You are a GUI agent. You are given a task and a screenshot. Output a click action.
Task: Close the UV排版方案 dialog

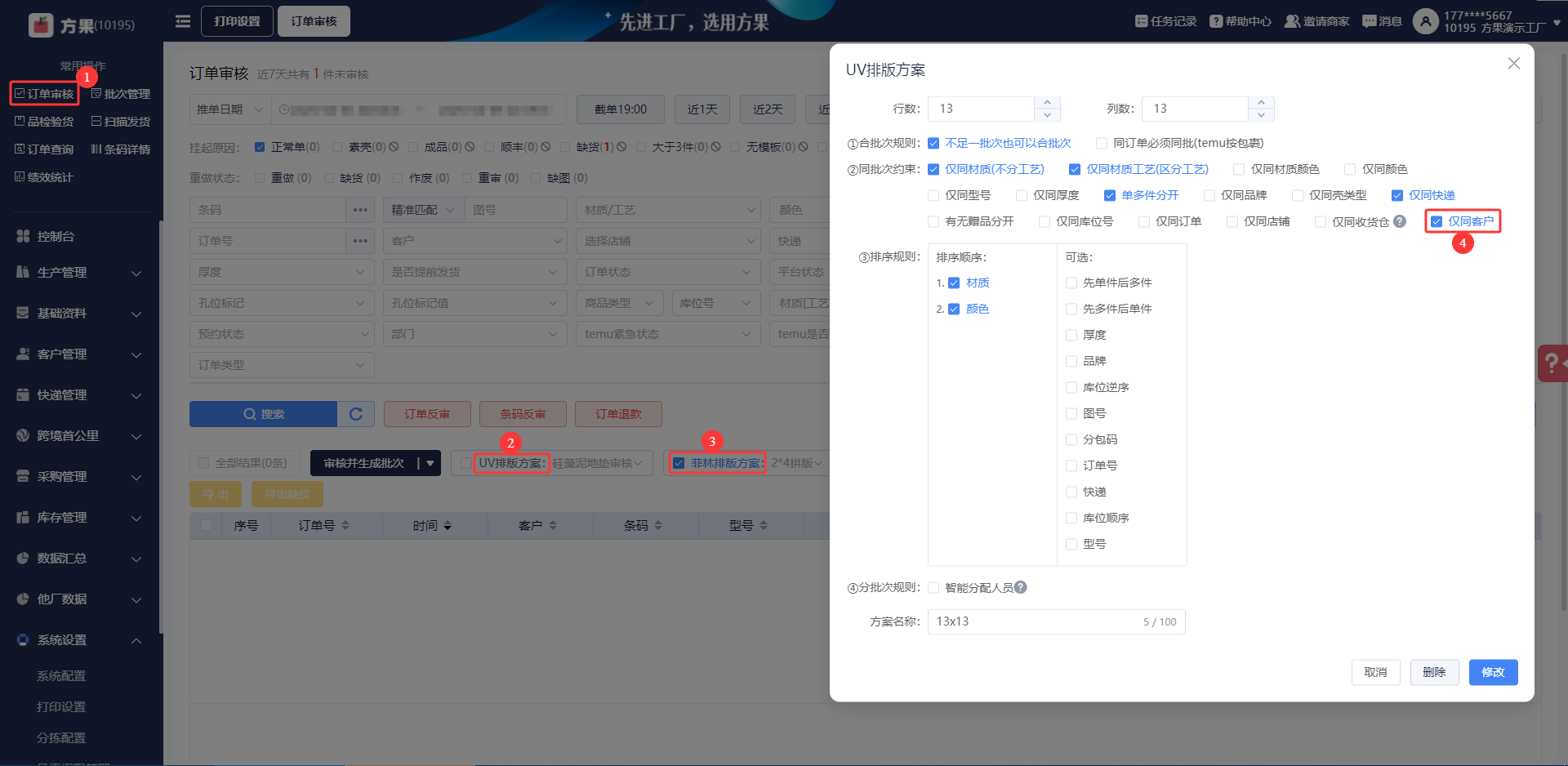point(1513,64)
